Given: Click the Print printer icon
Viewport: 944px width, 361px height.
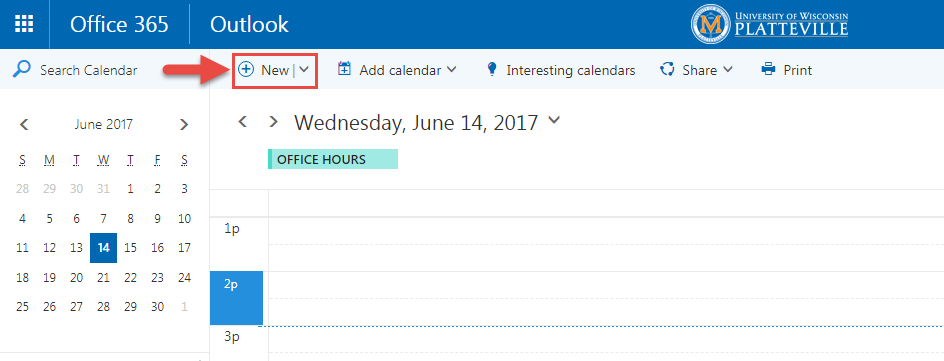Looking at the screenshot, I should [x=769, y=69].
